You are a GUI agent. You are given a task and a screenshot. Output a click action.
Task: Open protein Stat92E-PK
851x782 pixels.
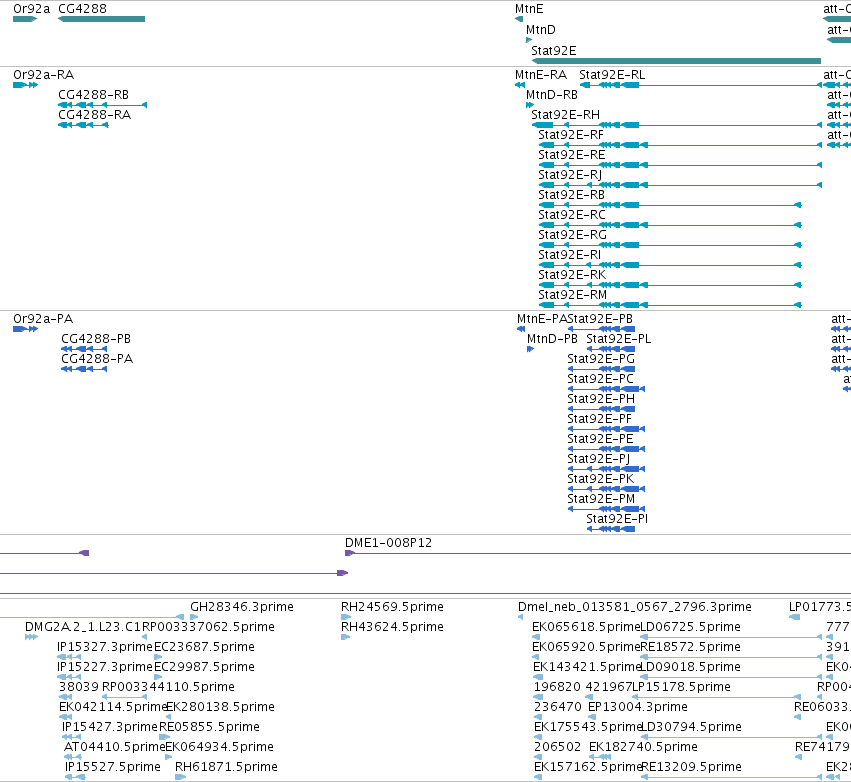[x=601, y=480]
